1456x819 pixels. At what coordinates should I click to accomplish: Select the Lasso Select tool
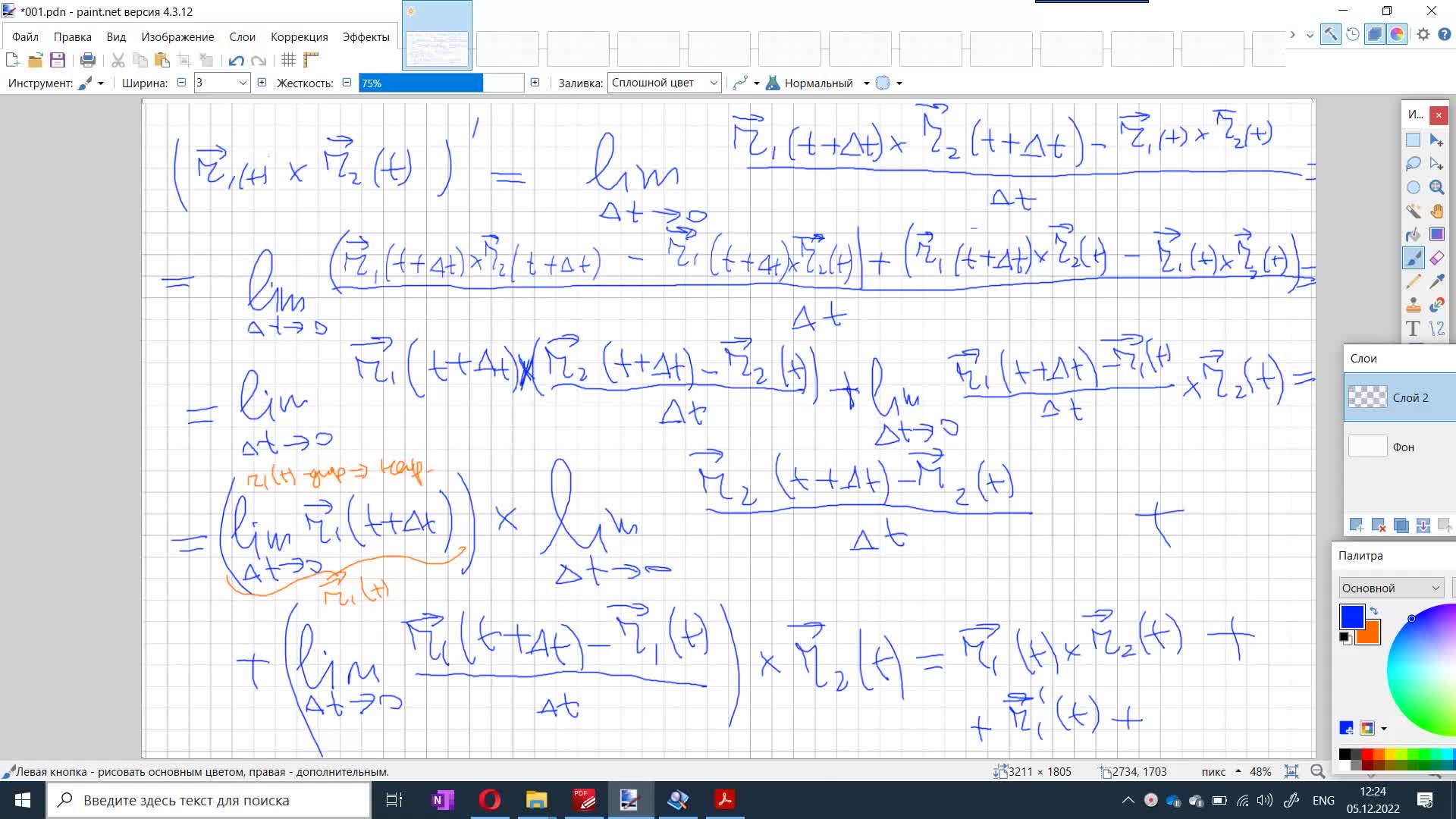pos(1413,164)
